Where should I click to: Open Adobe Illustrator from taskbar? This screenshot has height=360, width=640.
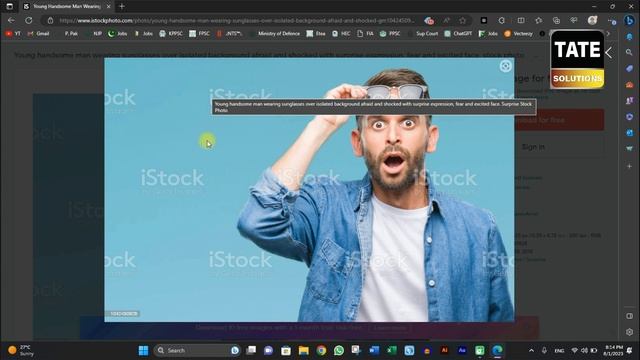tap(444, 350)
